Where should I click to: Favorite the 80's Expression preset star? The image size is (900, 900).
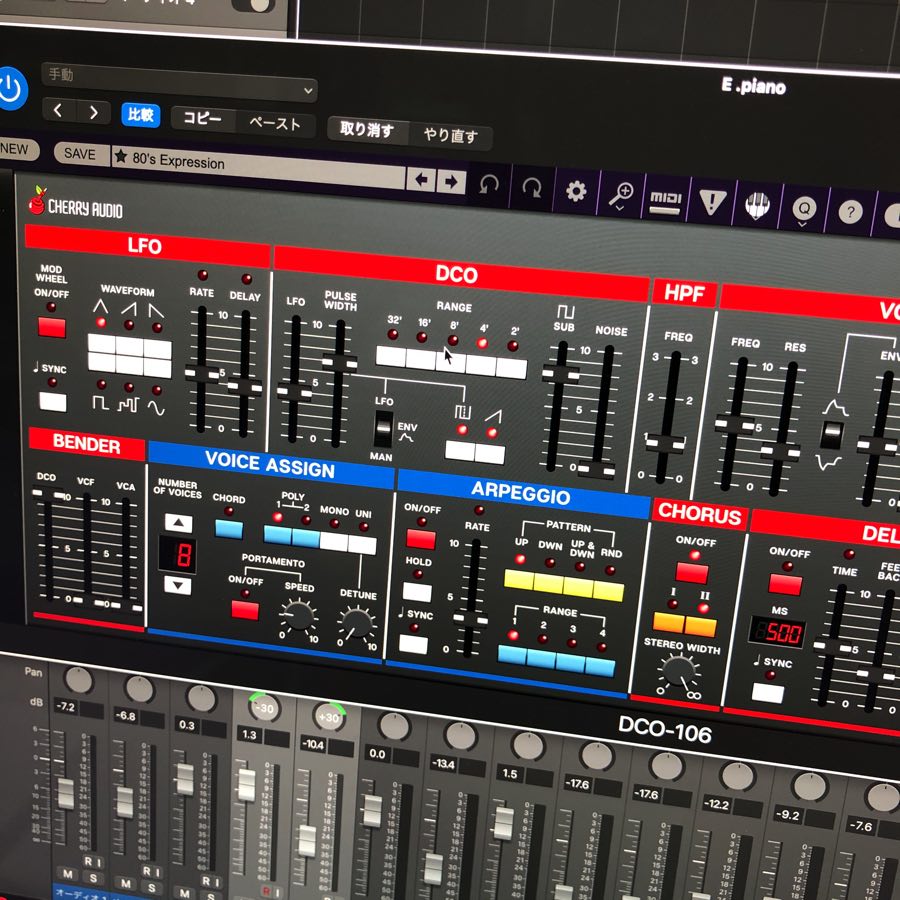tap(121, 156)
